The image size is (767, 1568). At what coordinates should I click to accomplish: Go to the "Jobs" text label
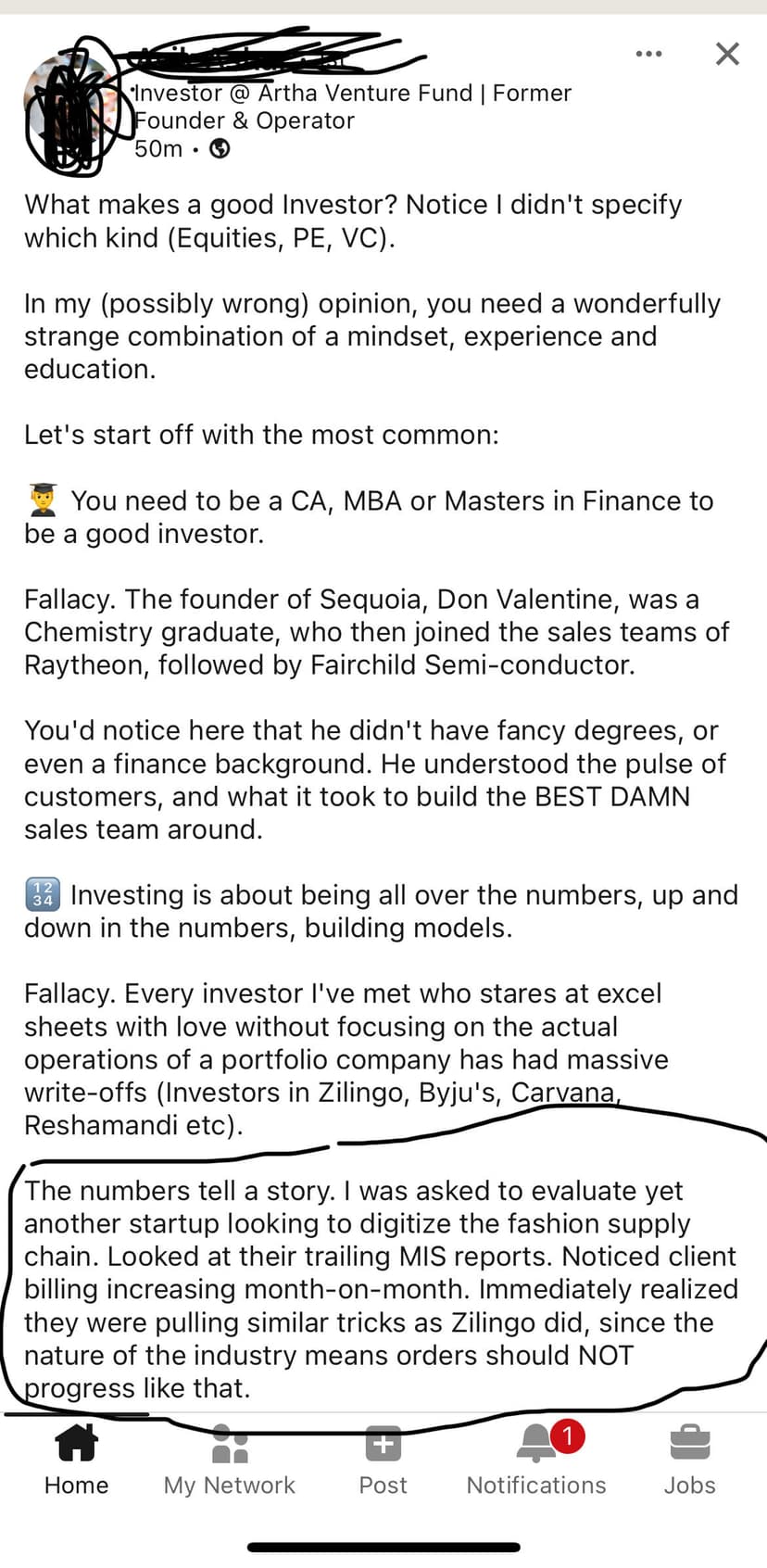click(x=689, y=1486)
